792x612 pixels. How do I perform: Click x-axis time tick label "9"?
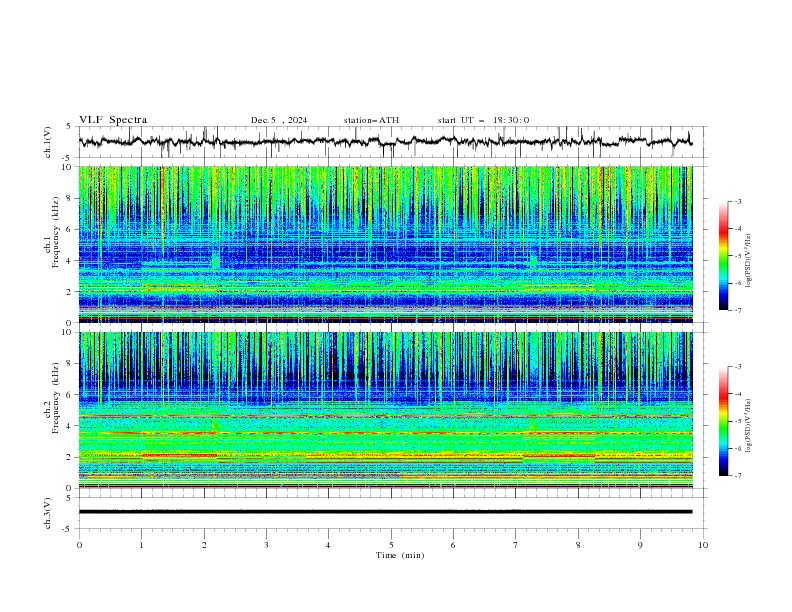point(640,545)
